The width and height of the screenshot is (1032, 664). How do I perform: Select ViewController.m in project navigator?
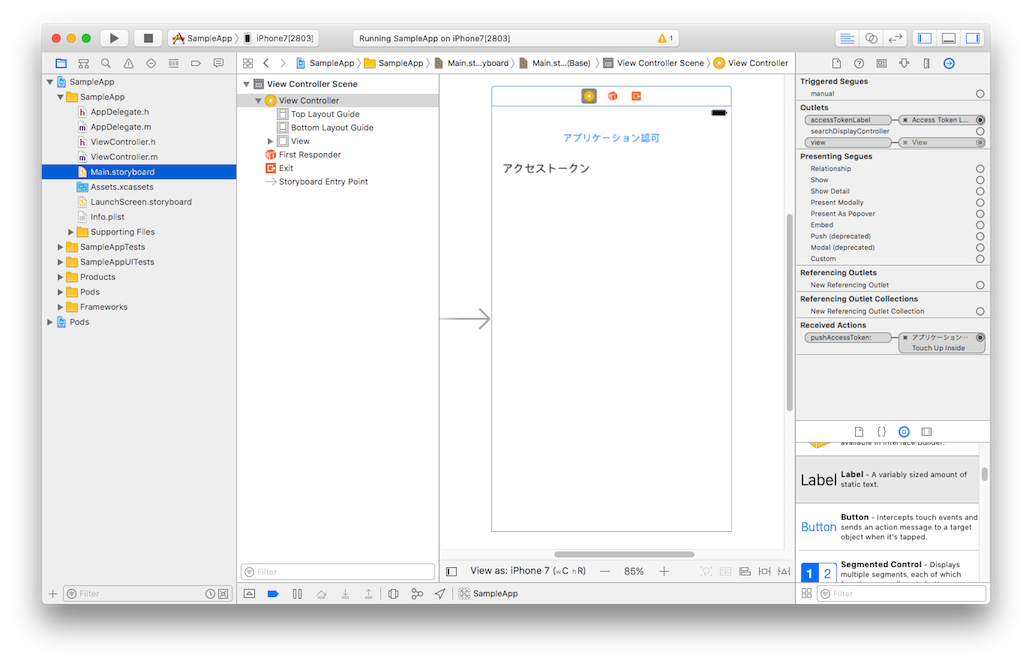pyautogui.click(x=123, y=157)
